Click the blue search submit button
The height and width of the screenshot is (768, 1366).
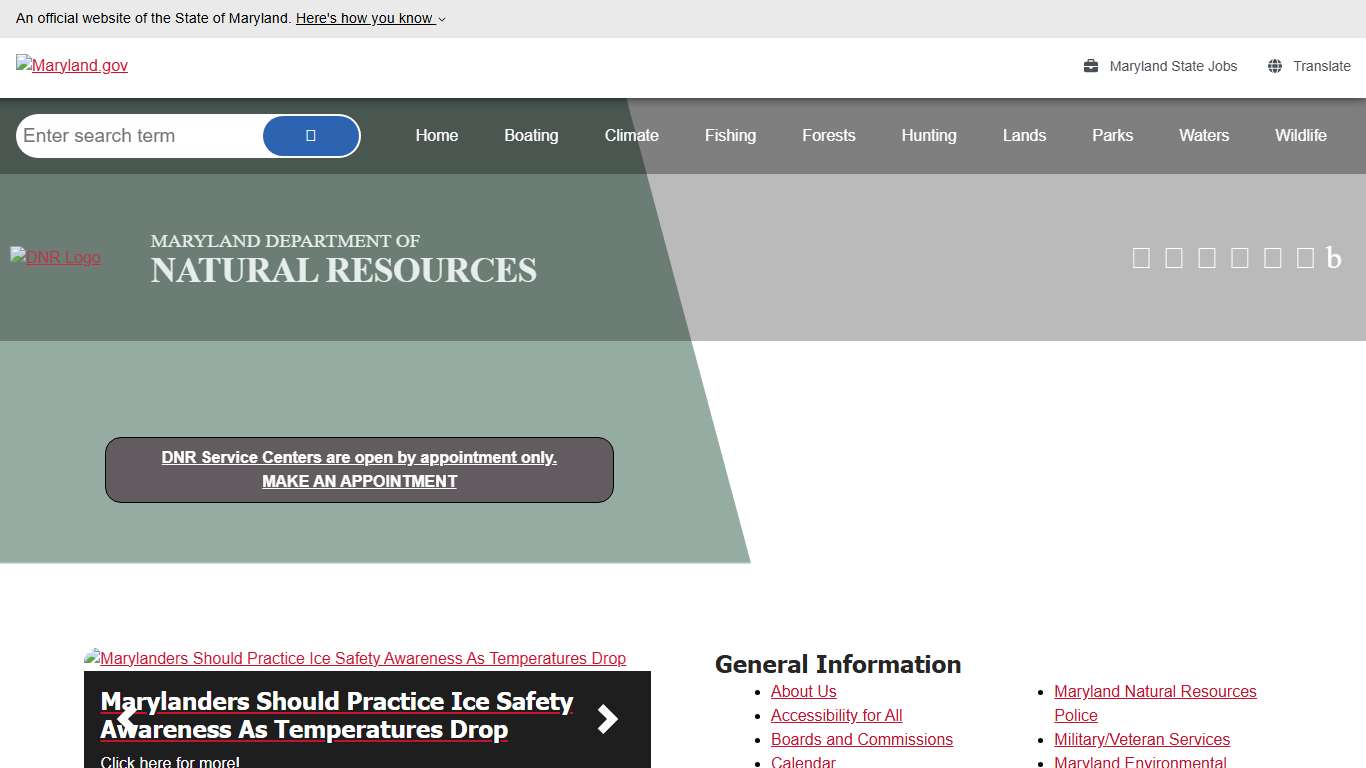click(x=311, y=136)
